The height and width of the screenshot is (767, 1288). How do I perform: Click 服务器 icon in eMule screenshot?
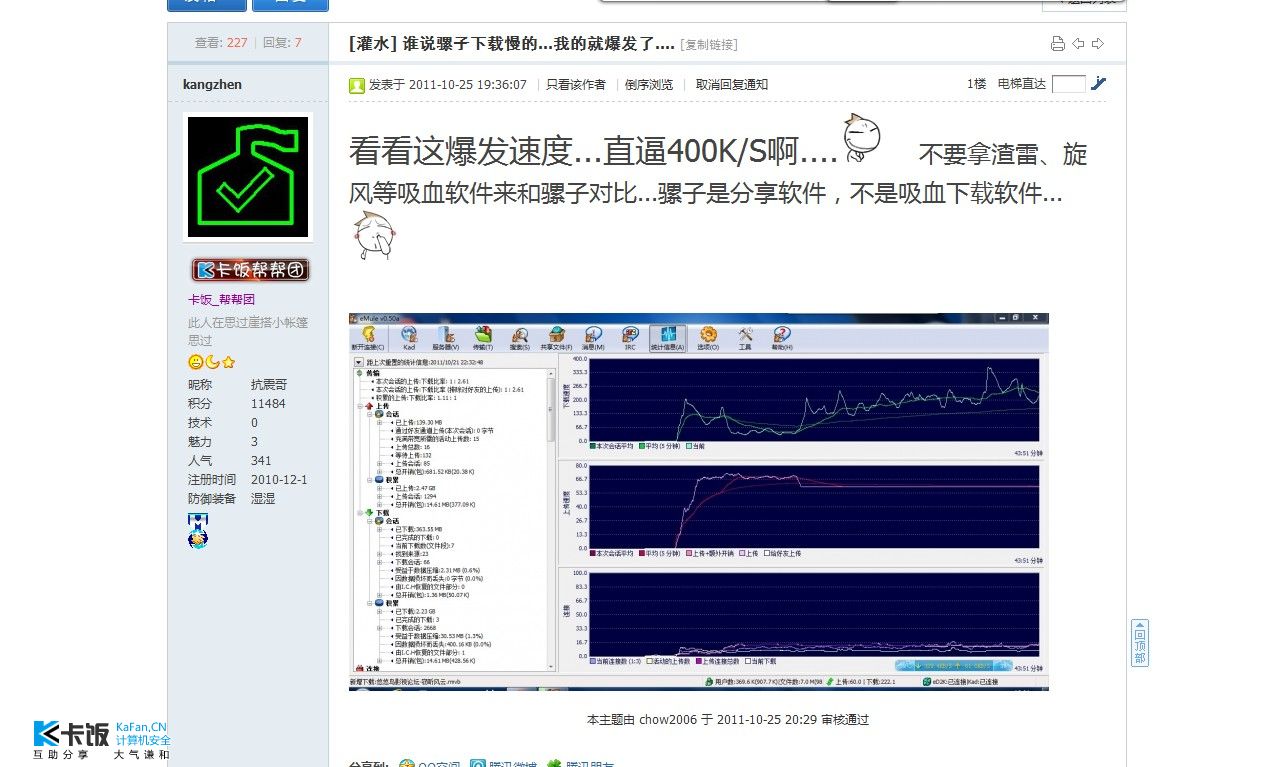pos(444,338)
